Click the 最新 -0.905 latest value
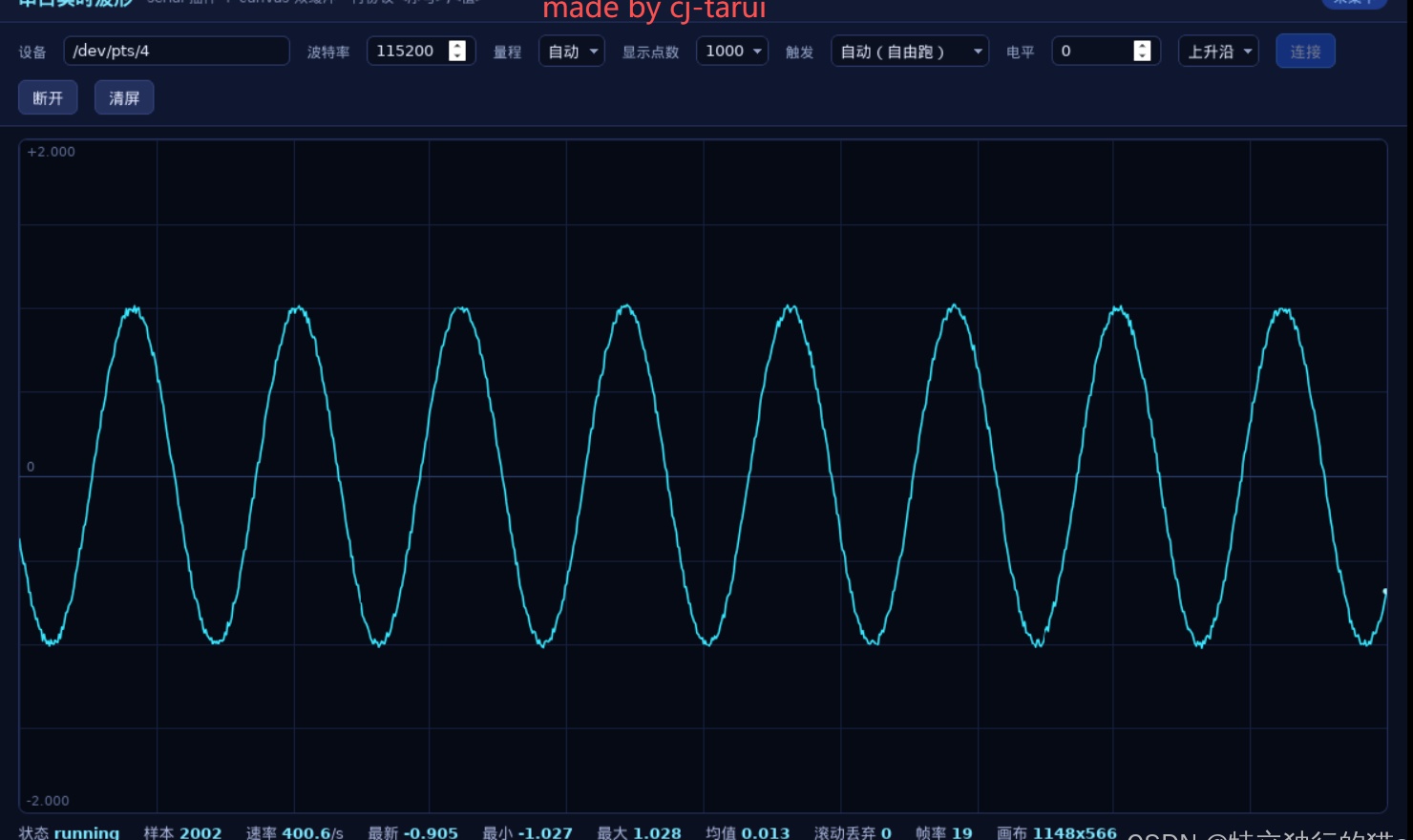 [412, 832]
